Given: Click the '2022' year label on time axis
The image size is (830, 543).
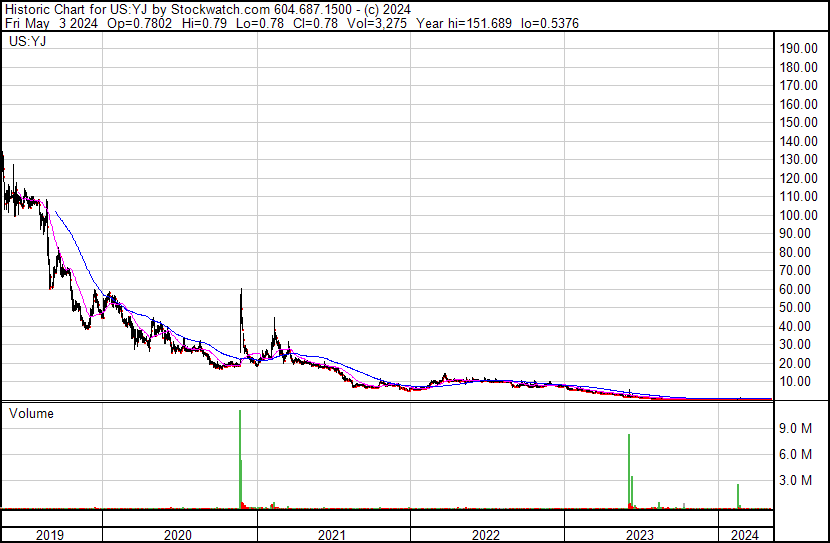Looking at the screenshot, I should pos(486,535).
